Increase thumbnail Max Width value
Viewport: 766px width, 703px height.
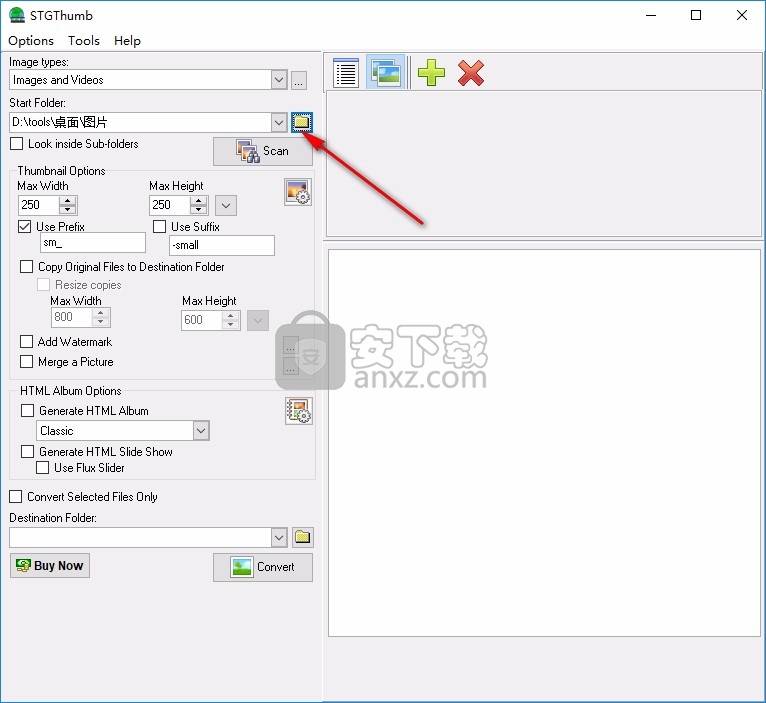[68, 200]
